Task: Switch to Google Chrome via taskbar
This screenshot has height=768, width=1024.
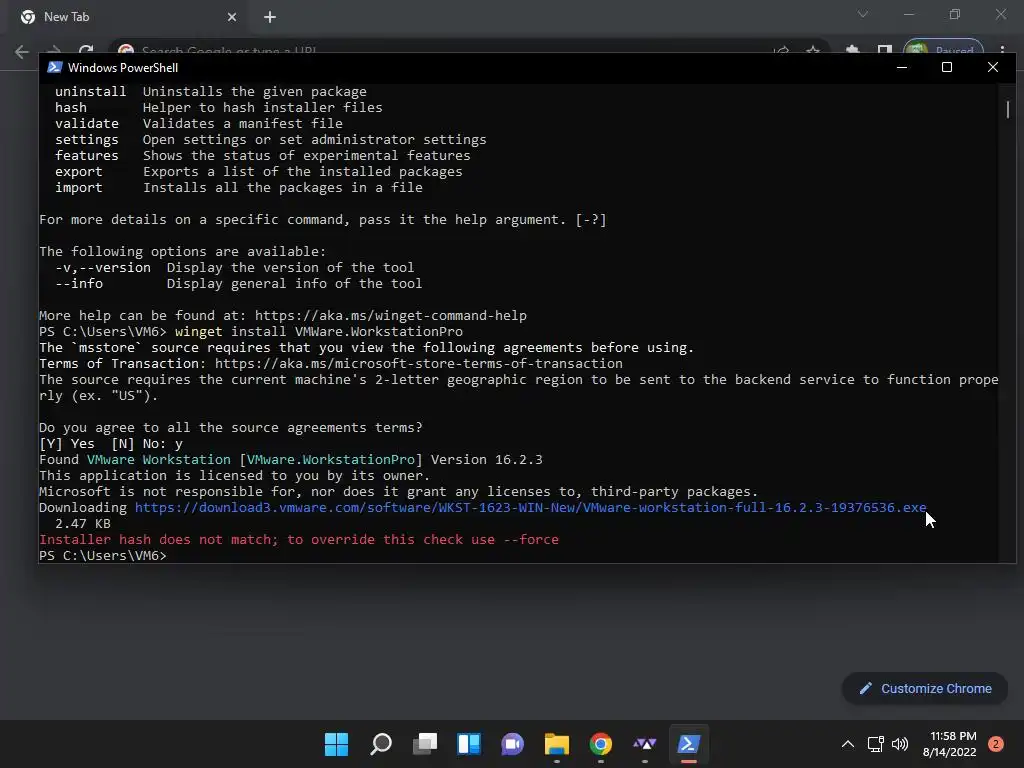Action: [x=601, y=744]
